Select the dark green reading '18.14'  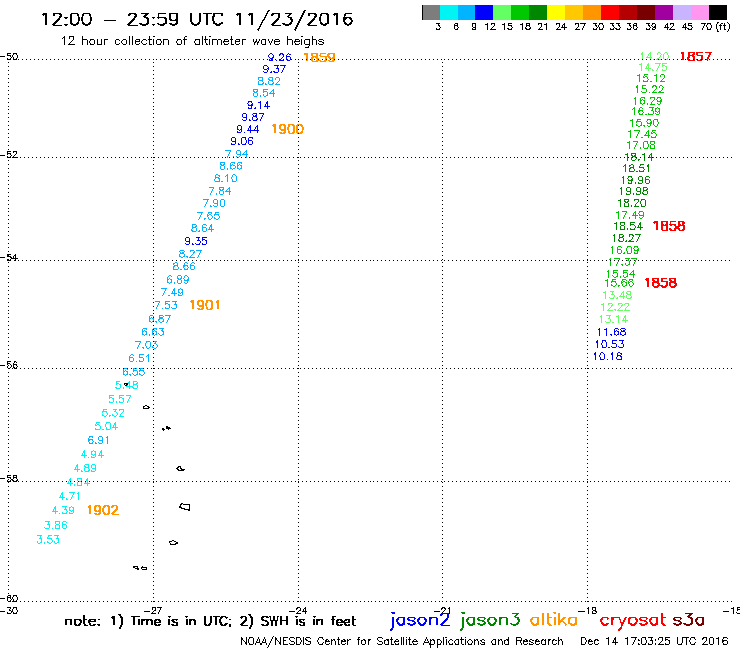pyautogui.click(x=639, y=157)
